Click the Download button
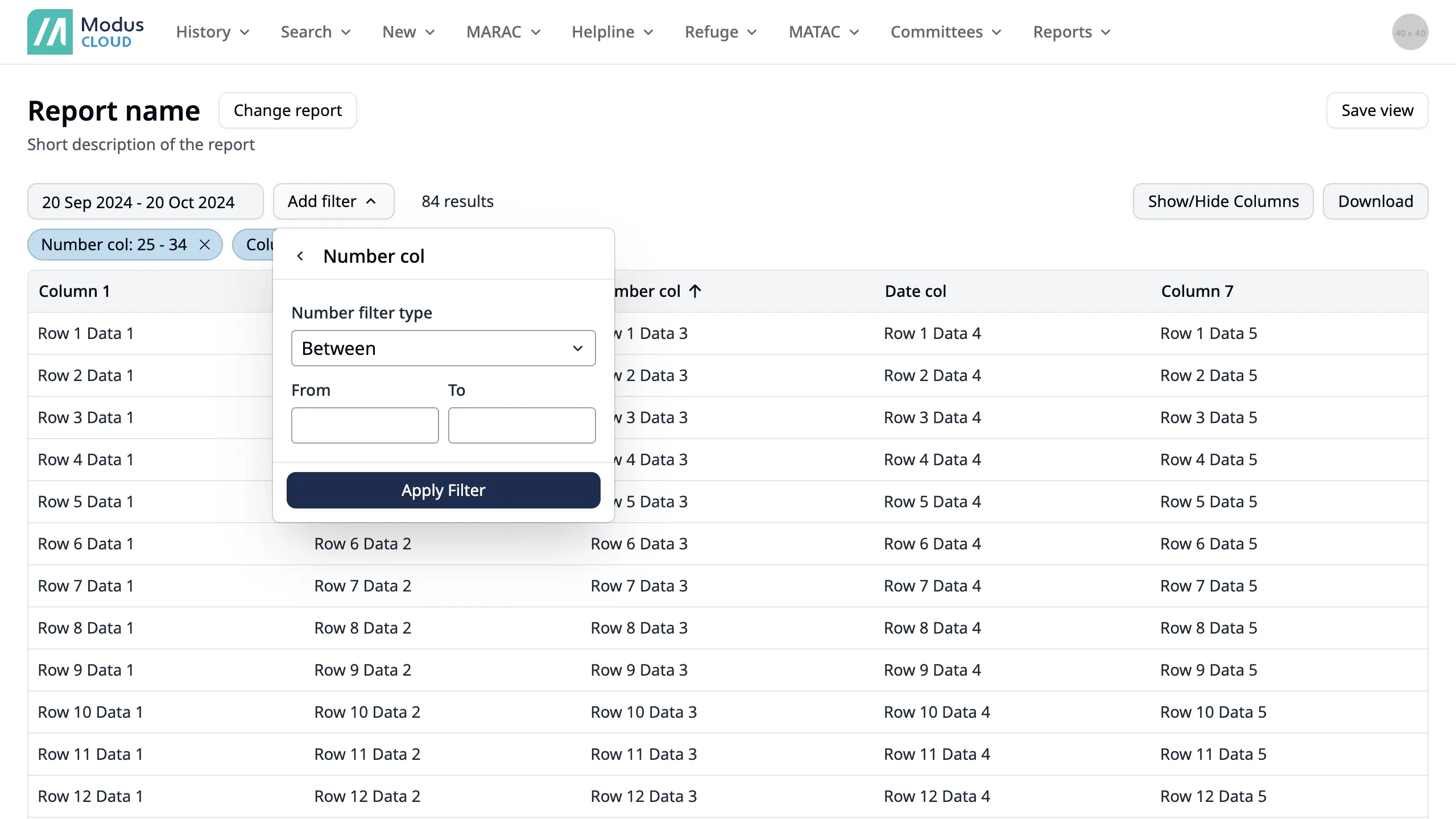 (1375, 201)
